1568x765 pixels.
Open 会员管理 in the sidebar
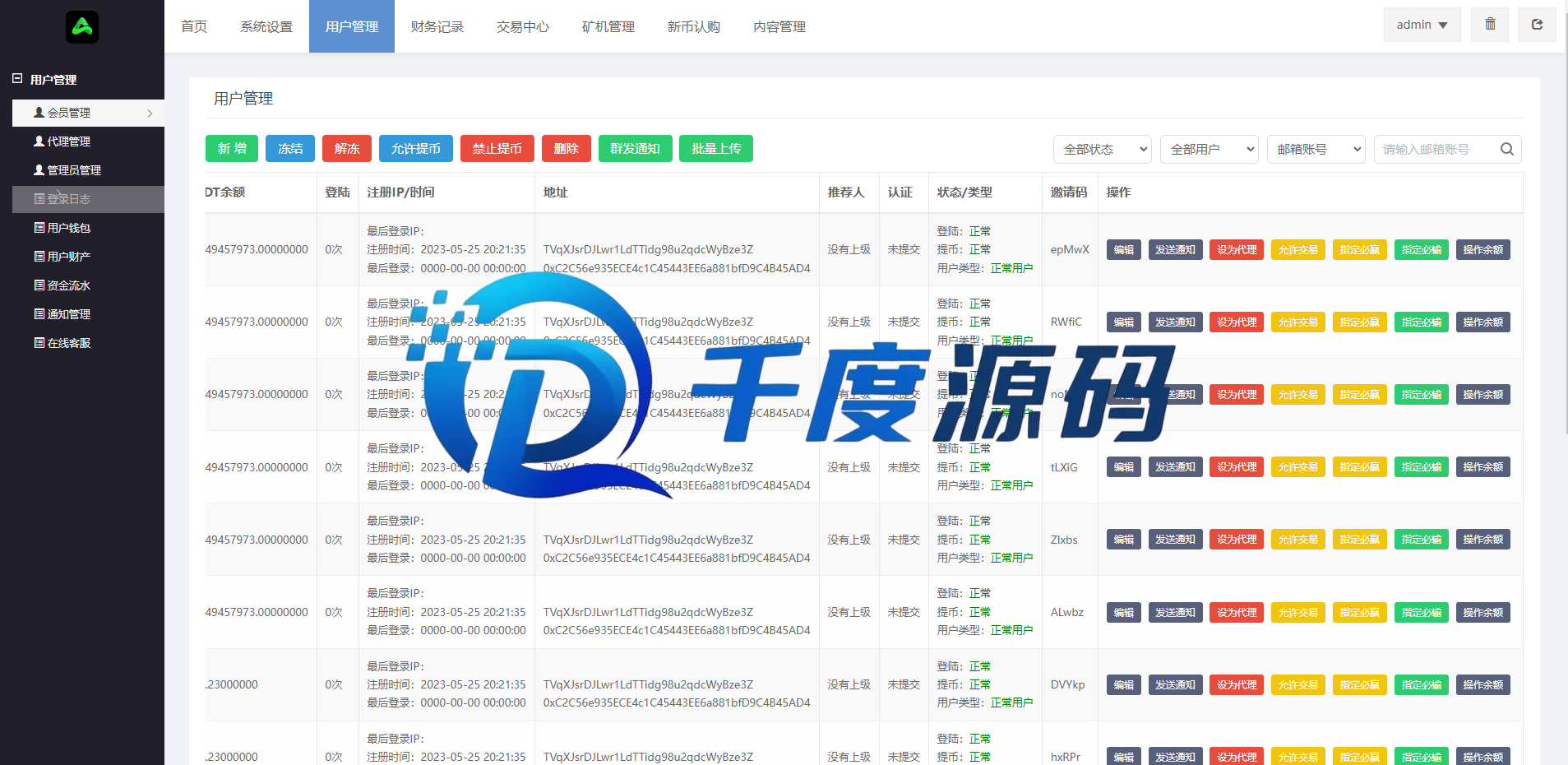pos(89,113)
